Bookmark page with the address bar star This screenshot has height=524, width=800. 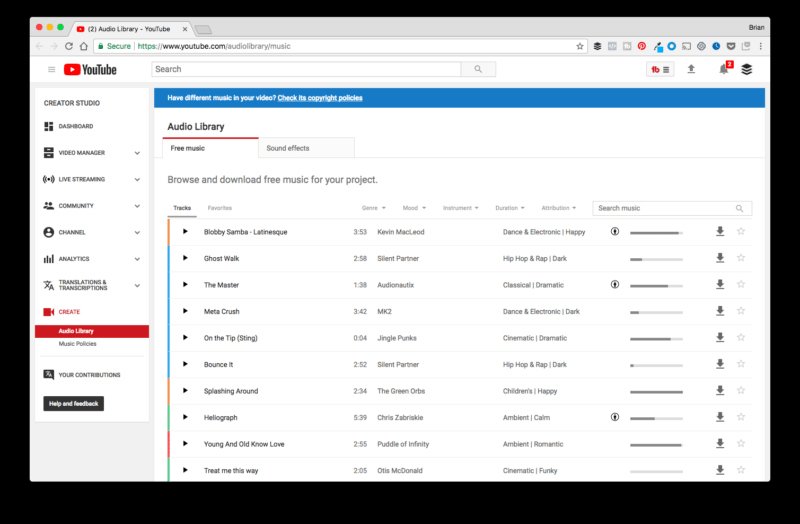click(580, 46)
